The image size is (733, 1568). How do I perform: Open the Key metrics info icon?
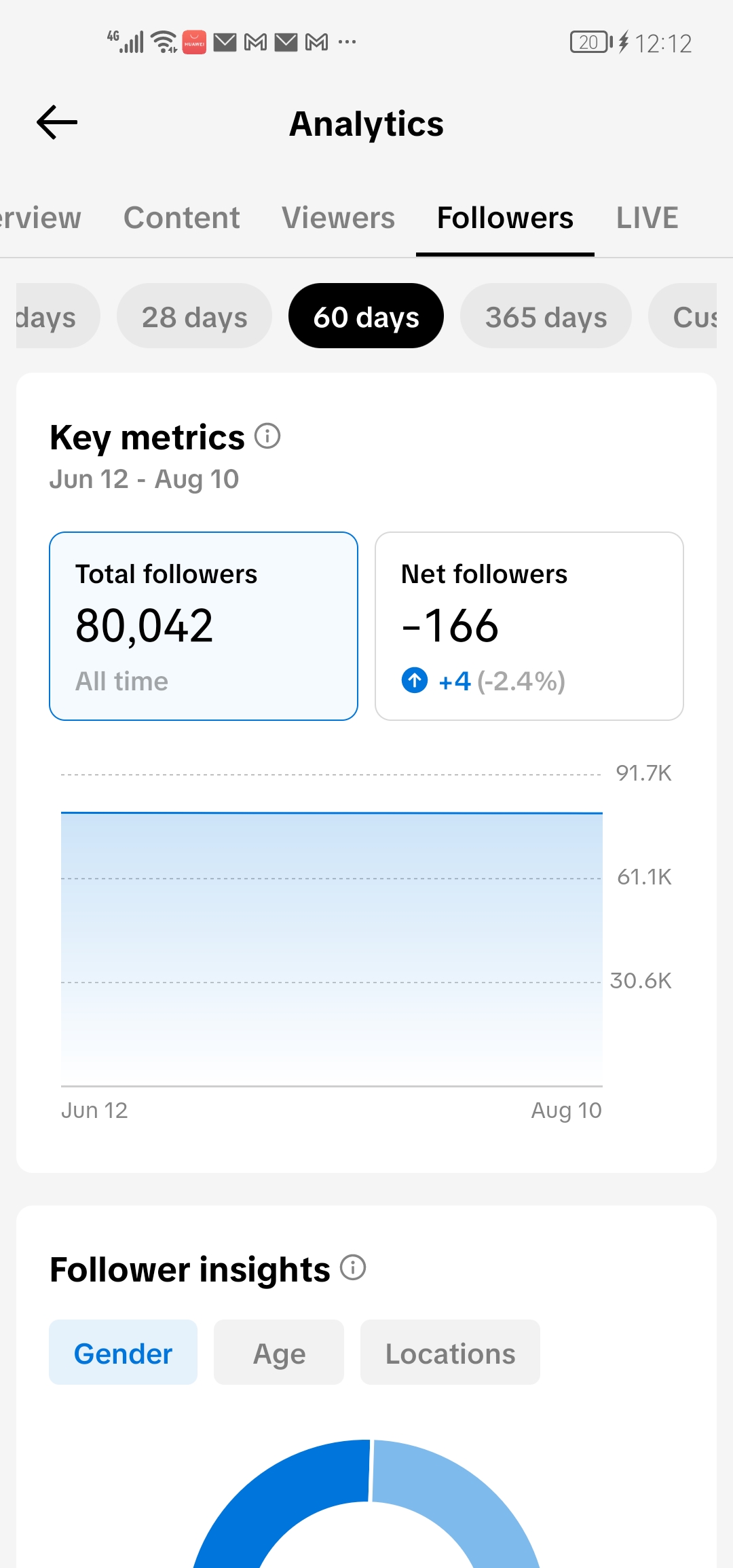(x=267, y=436)
